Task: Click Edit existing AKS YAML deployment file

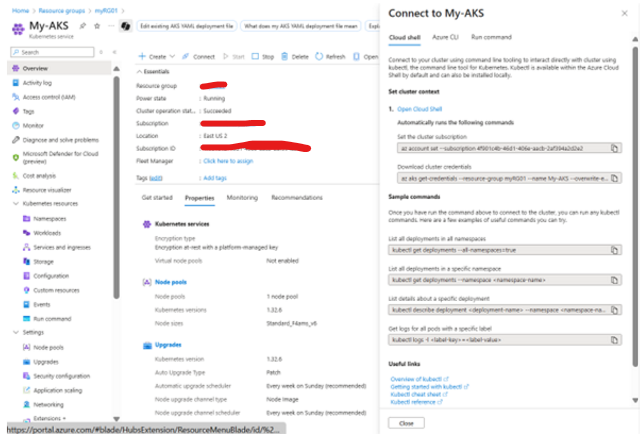Action: (187, 26)
